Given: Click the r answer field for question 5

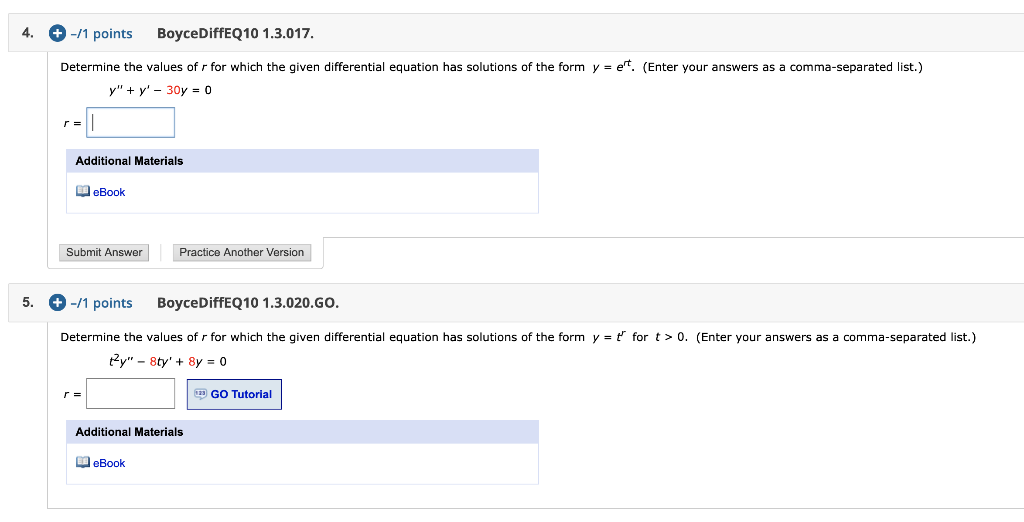Looking at the screenshot, I should [131, 393].
